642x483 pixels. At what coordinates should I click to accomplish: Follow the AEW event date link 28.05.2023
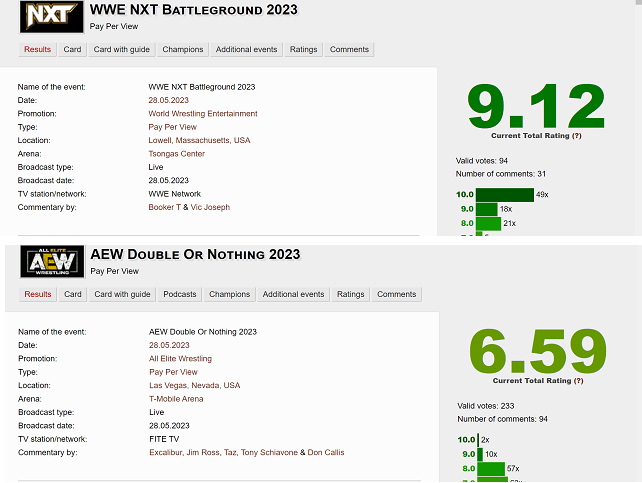coord(169,345)
